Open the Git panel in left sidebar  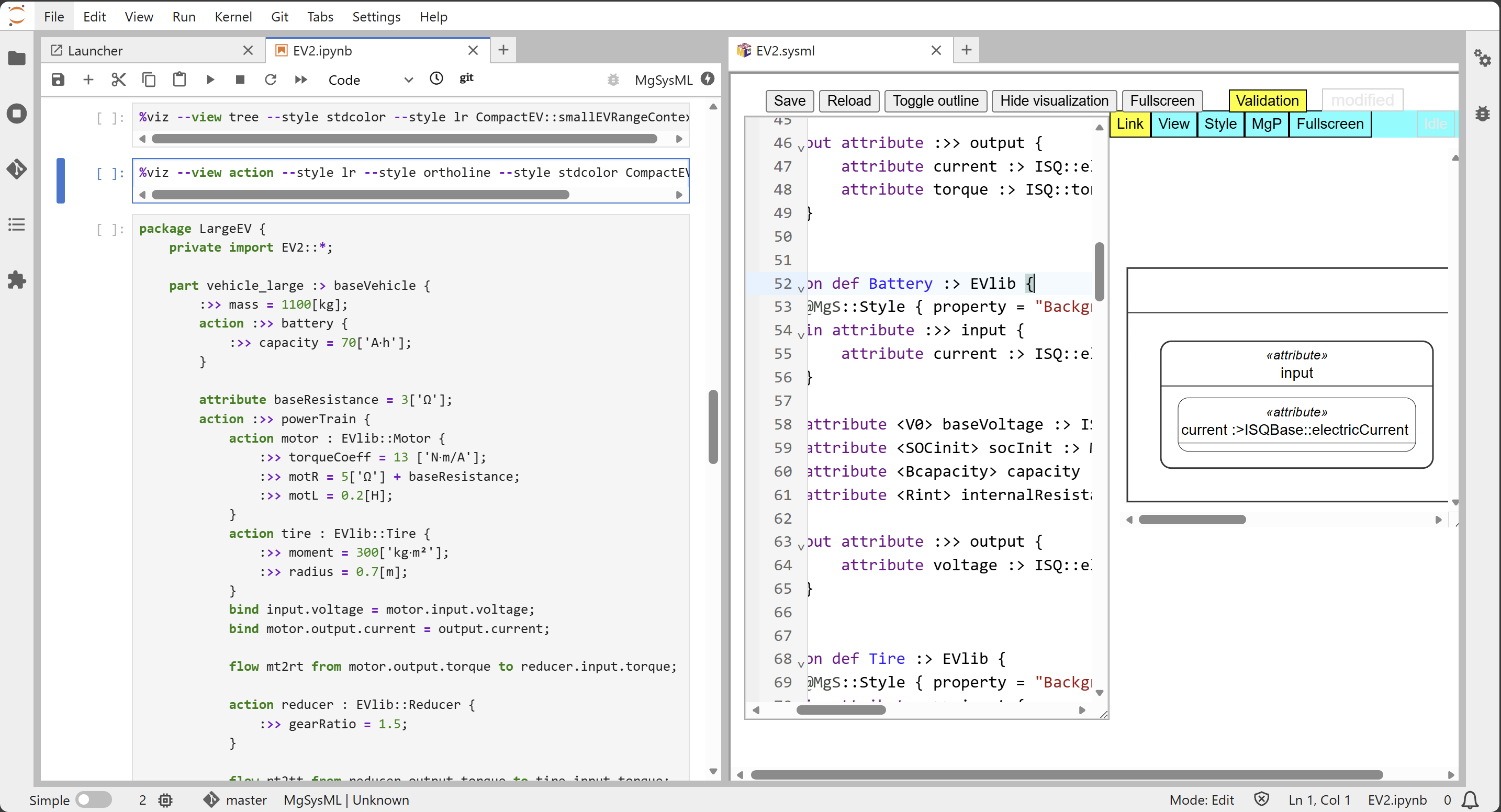(x=16, y=169)
